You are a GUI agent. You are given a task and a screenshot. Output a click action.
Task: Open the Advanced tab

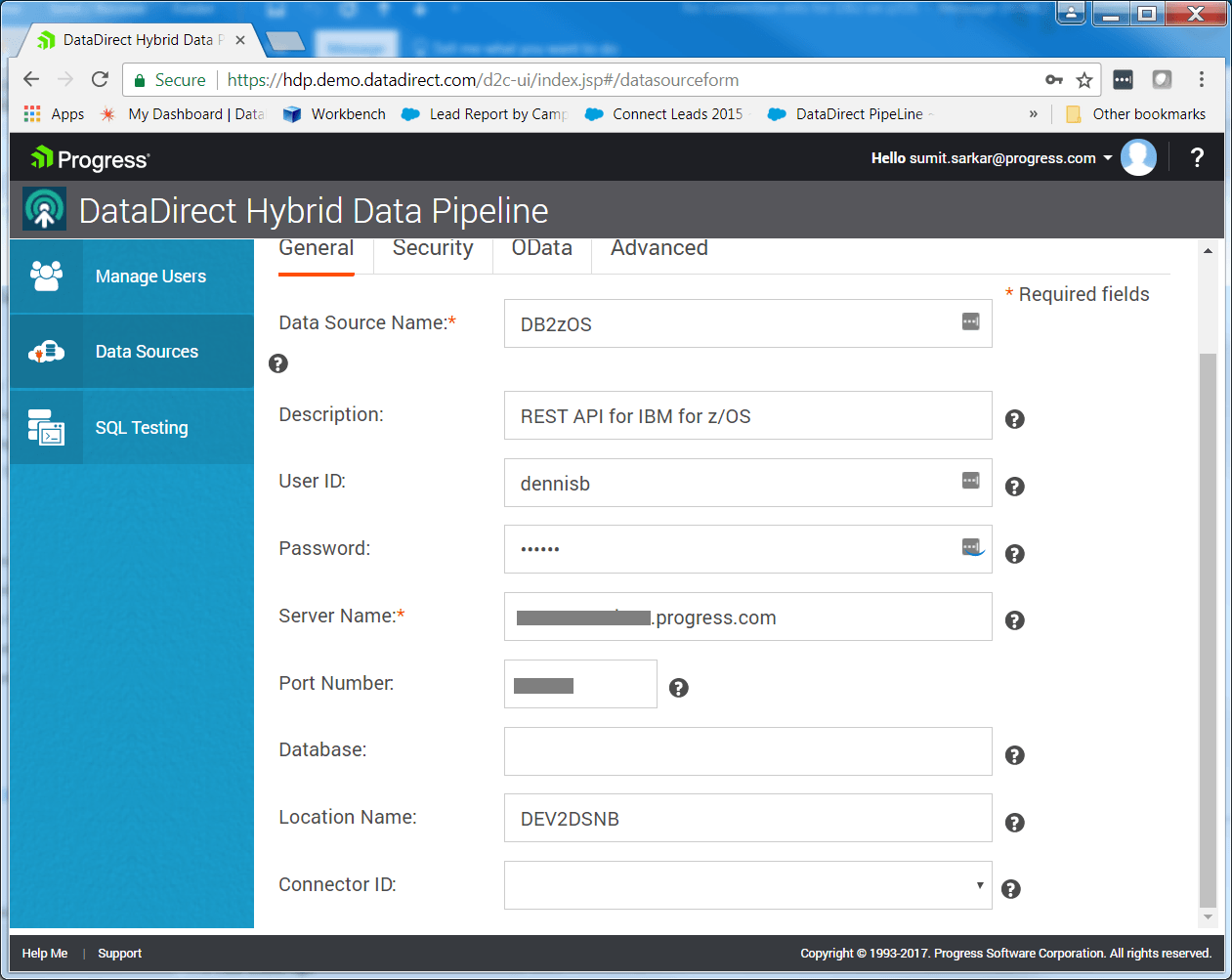coord(658,248)
